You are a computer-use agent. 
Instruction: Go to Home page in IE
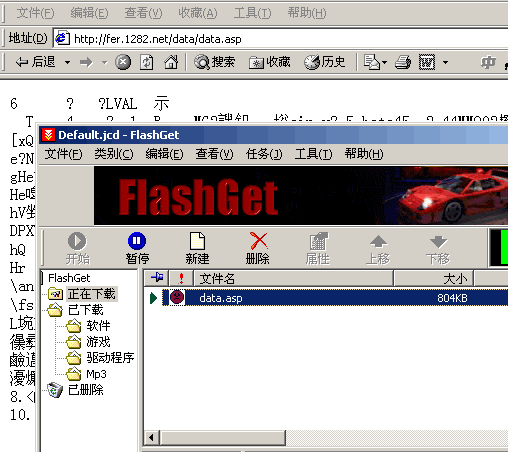click(x=171, y=62)
